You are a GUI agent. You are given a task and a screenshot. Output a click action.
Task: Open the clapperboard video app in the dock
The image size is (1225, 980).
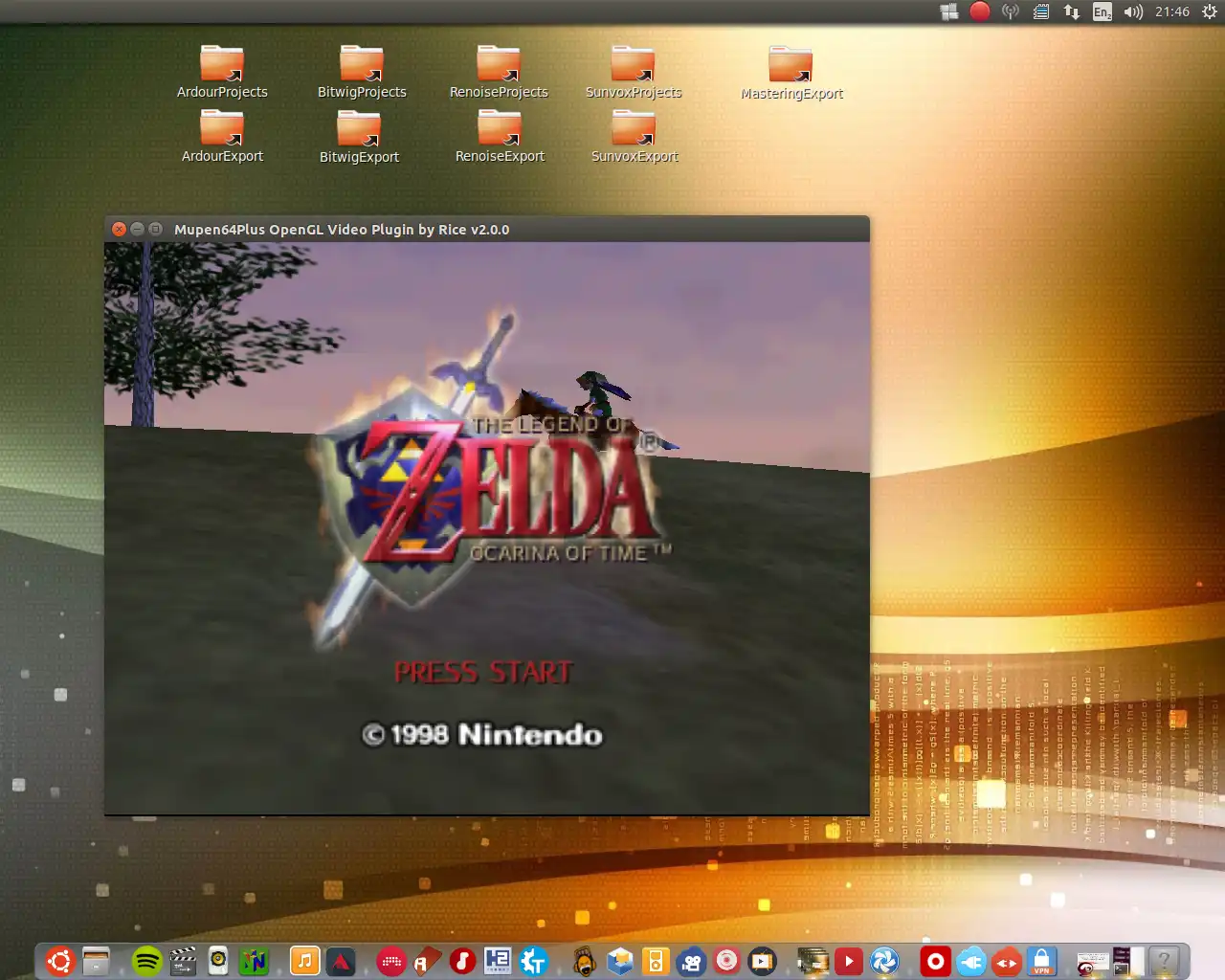pyautogui.click(x=183, y=960)
